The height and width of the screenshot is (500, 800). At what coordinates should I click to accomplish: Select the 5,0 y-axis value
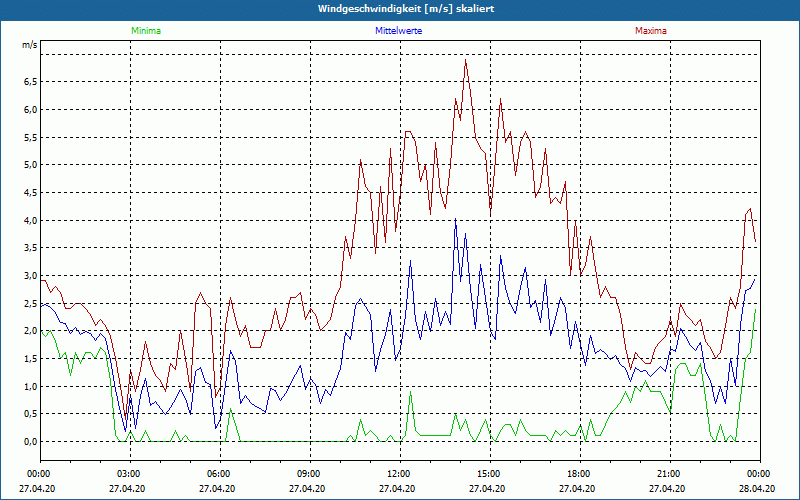coord(31,165)
